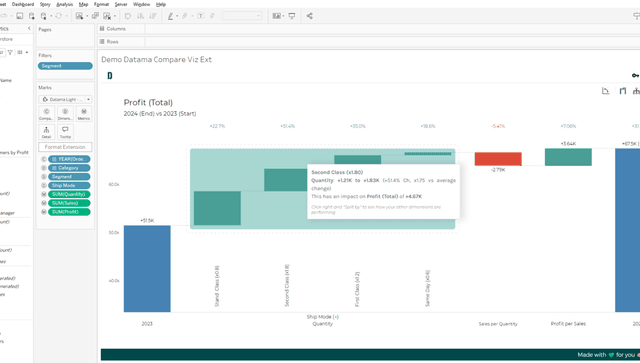
Task: Click the Ship Mode pill on Marks card
Action: click(69, 185)
